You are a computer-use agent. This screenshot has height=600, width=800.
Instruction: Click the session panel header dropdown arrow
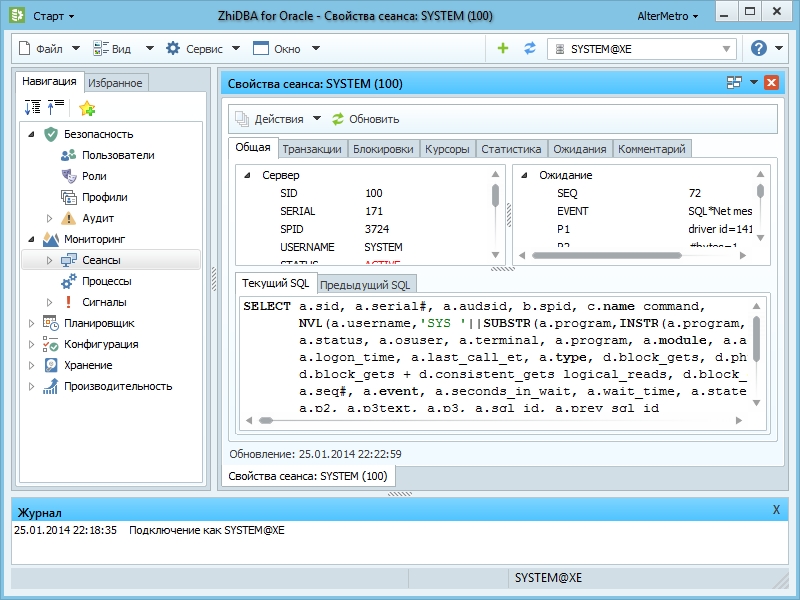pos(754,82)
